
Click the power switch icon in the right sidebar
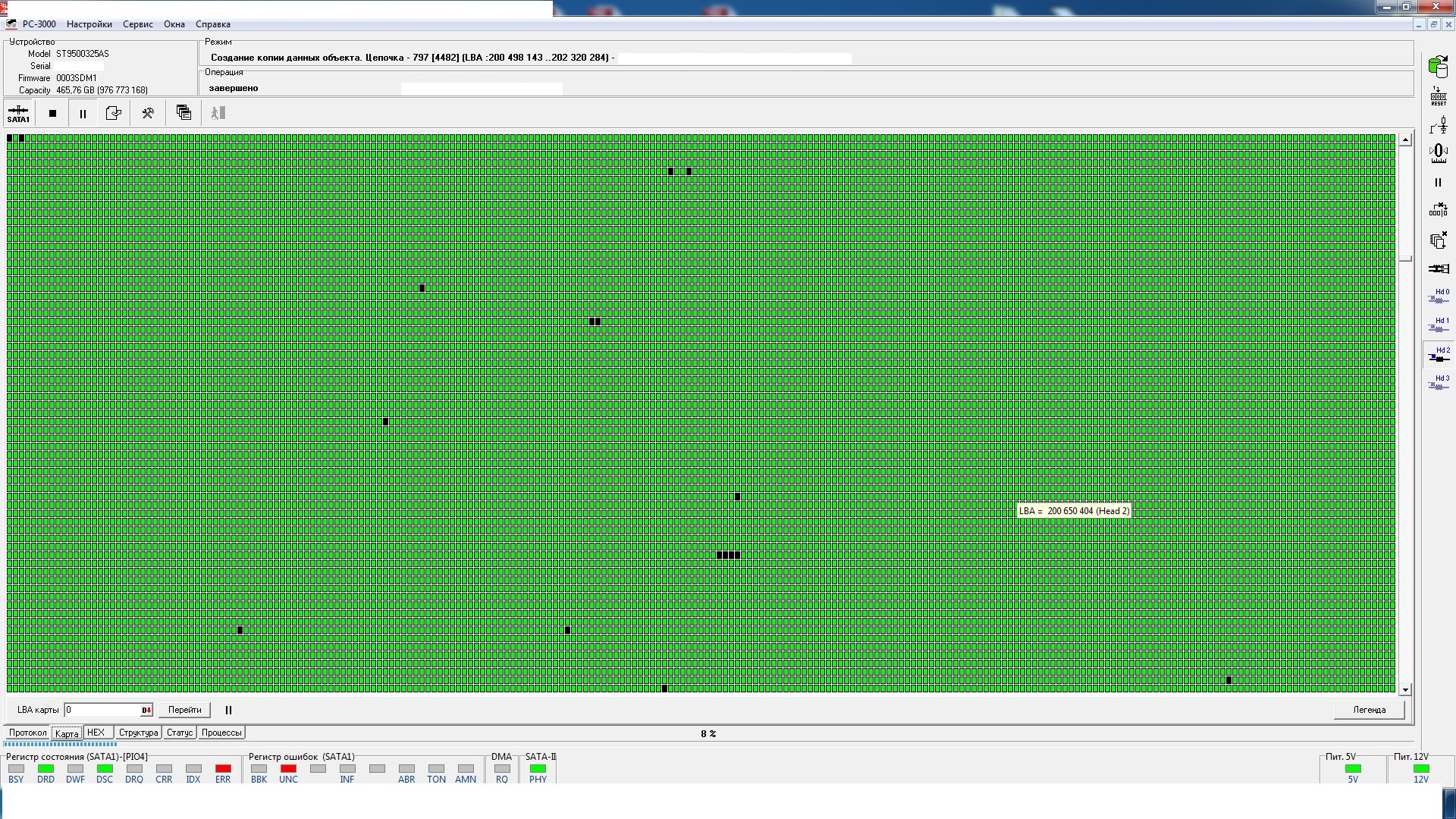point(1438,124)
